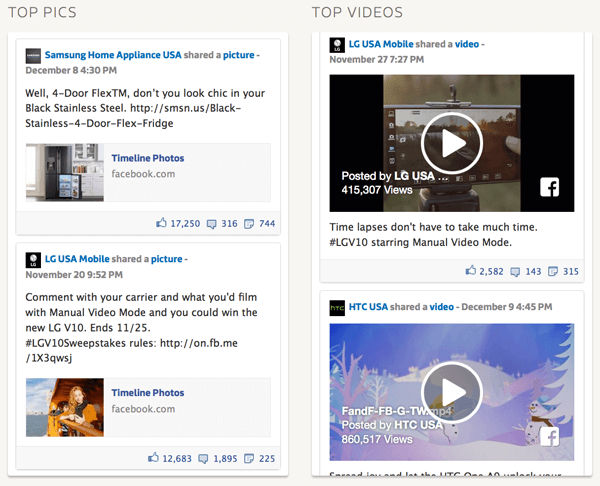Open the 'video' link in HTC USA post

pos(441,307)
